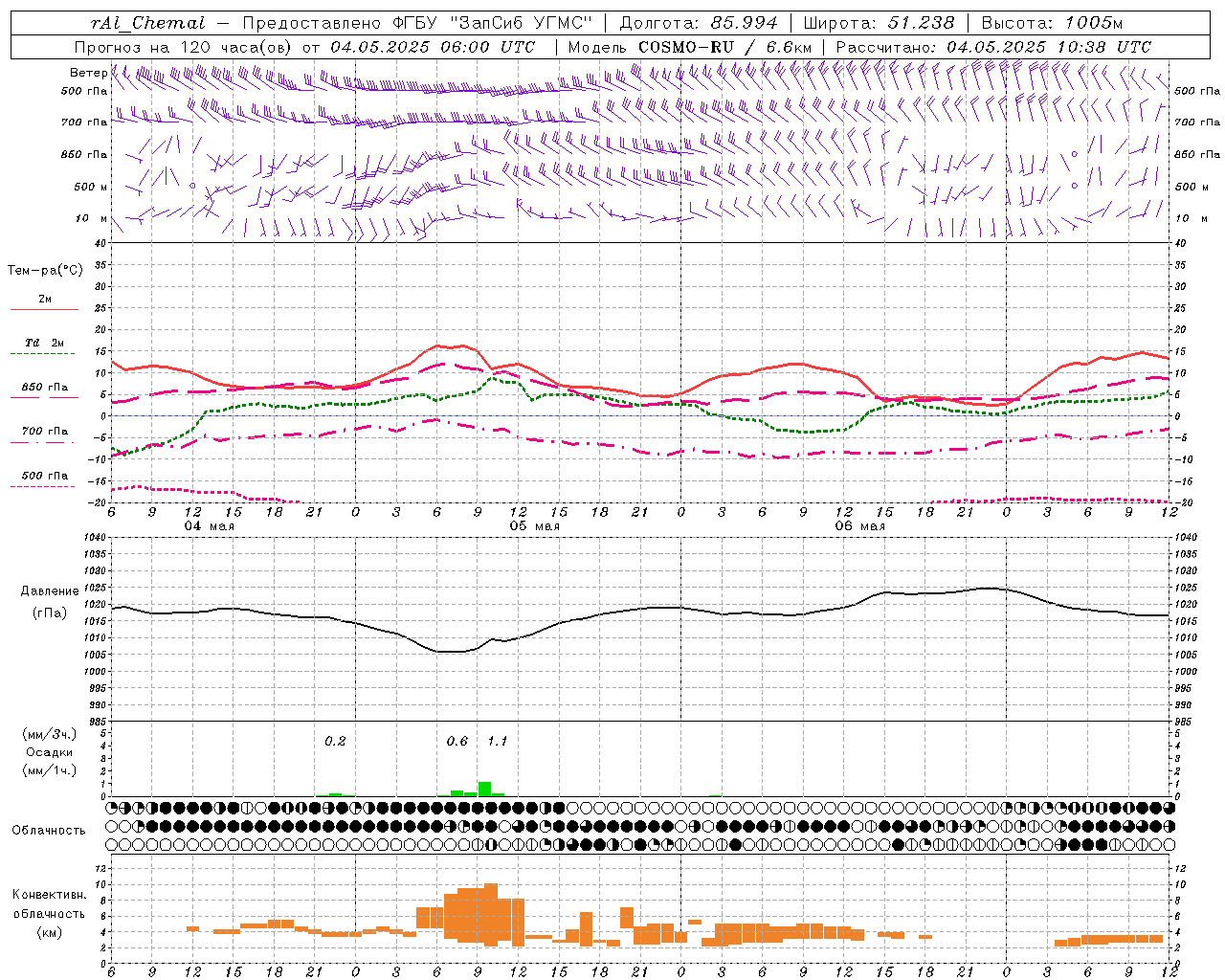Click the Давление pressure chart label
The width and height of the screenshot is (1225, 980).
(x=50, y=591)
